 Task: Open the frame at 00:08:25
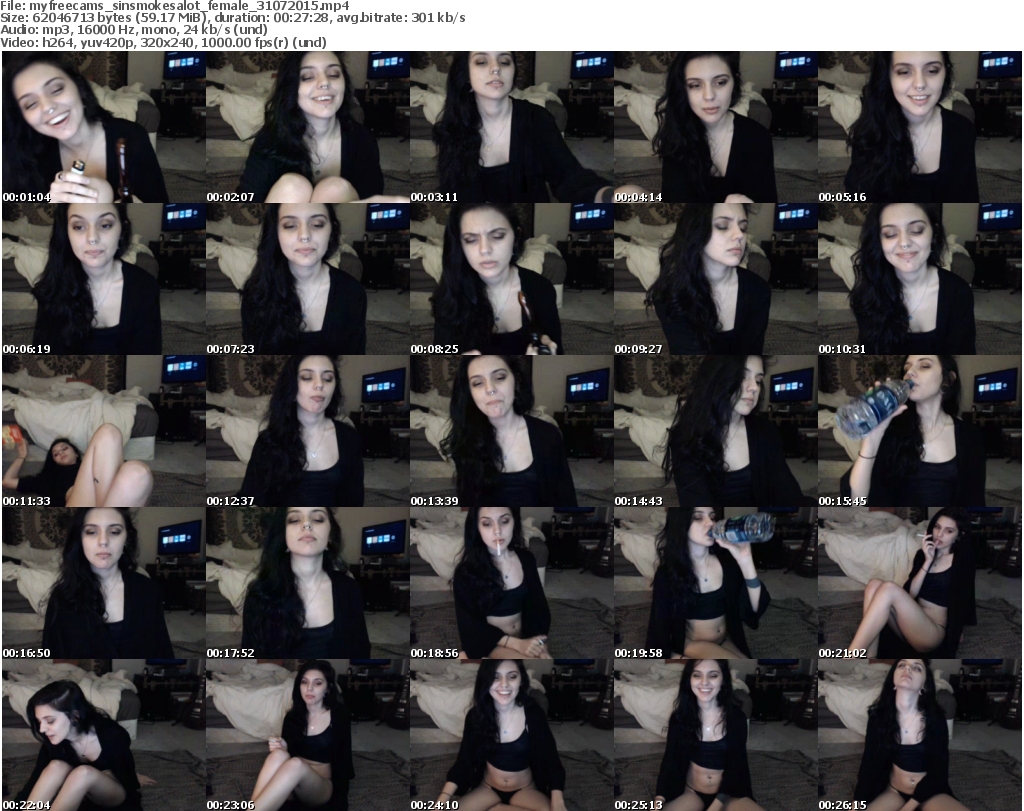coord(511,279)
